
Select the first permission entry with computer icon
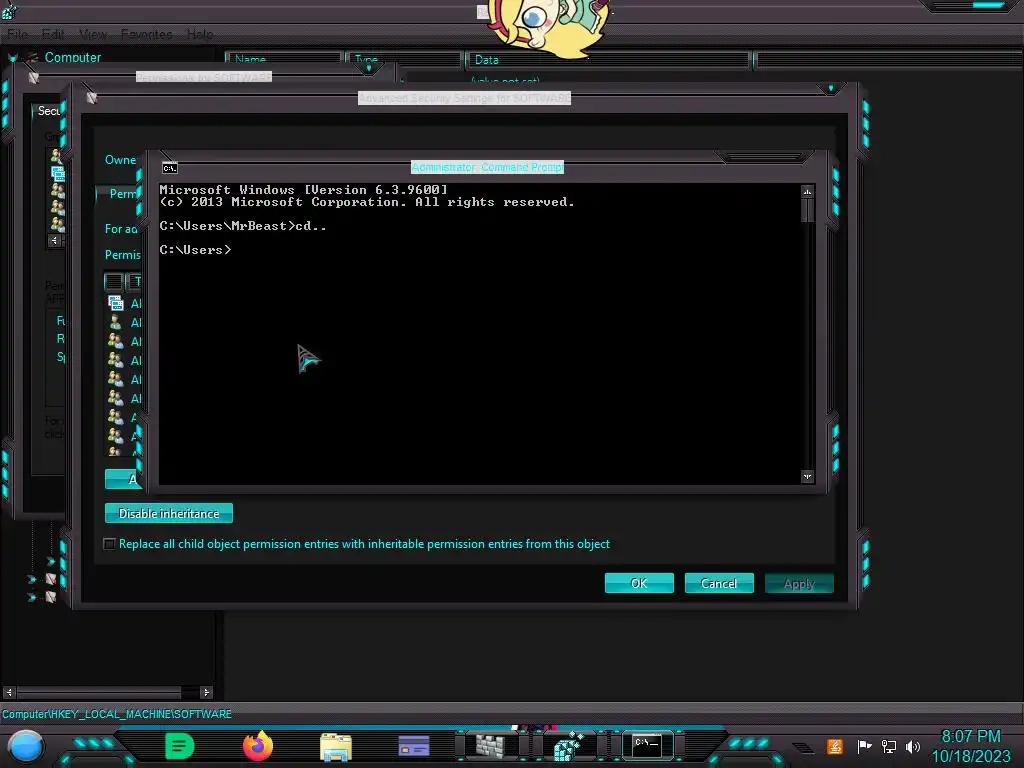[116, 303]
